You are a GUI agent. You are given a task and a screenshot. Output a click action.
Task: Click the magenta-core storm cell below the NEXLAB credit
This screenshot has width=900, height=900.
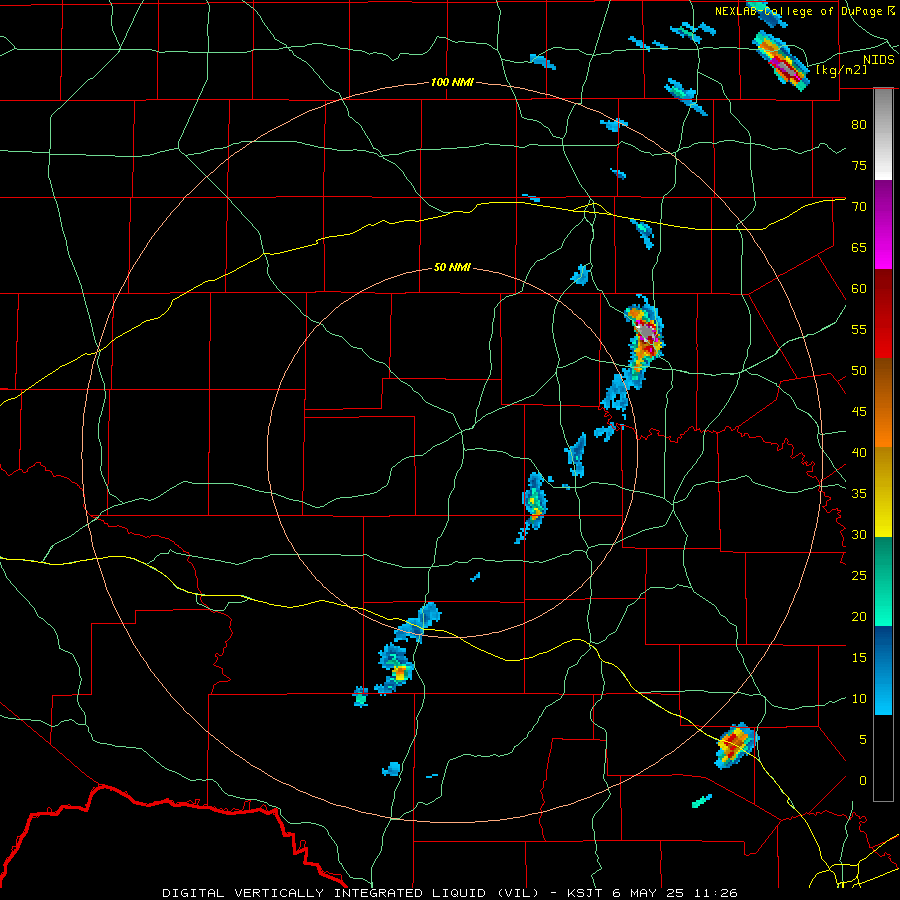[781, 61]
